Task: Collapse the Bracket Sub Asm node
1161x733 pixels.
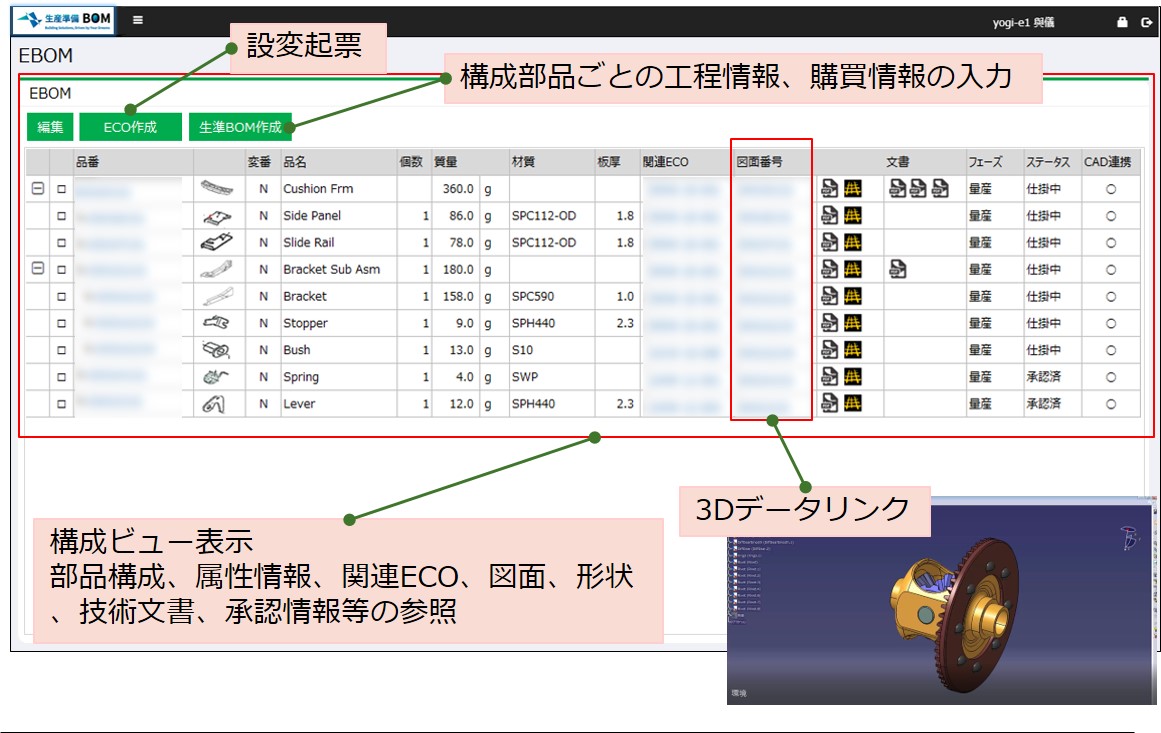Action: (38, 269)
